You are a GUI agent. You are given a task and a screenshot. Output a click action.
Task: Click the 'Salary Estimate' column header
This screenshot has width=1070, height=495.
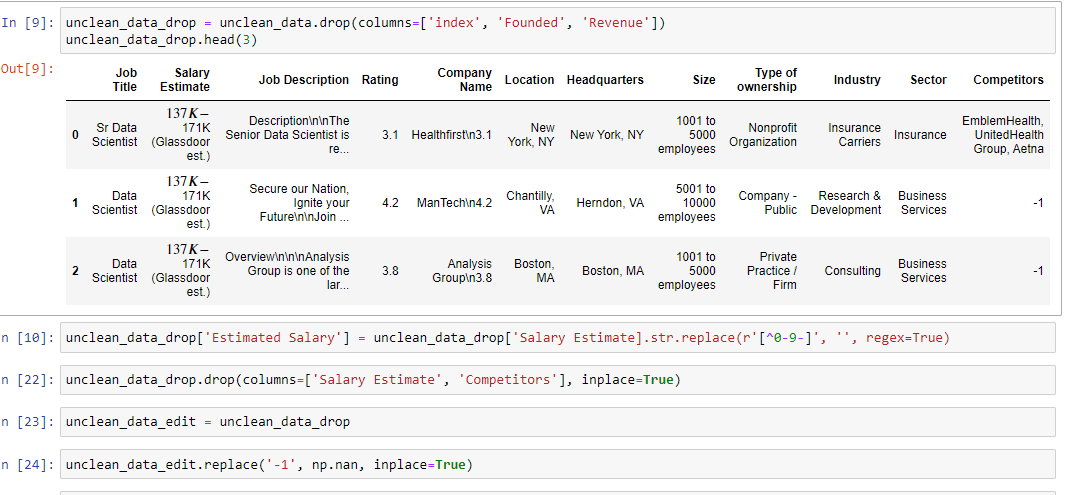185,80
